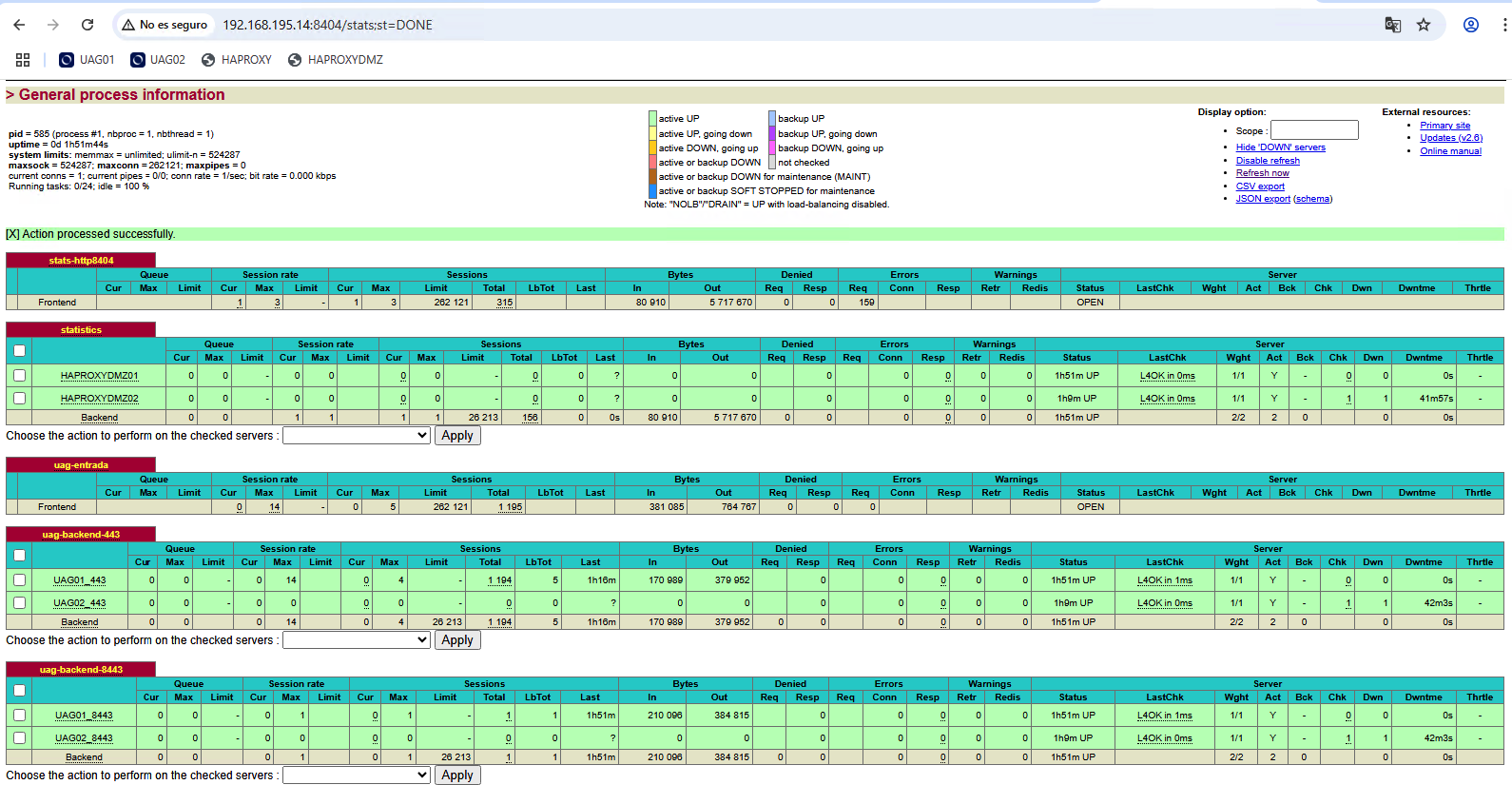Open the browser profile icon

click(x=1471, y=25)
